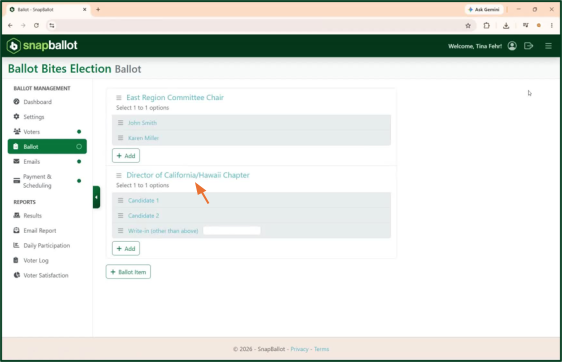Open browser extensions puzzle icon
This screenshot has width=562, height=362.
(x=486, y=25)
